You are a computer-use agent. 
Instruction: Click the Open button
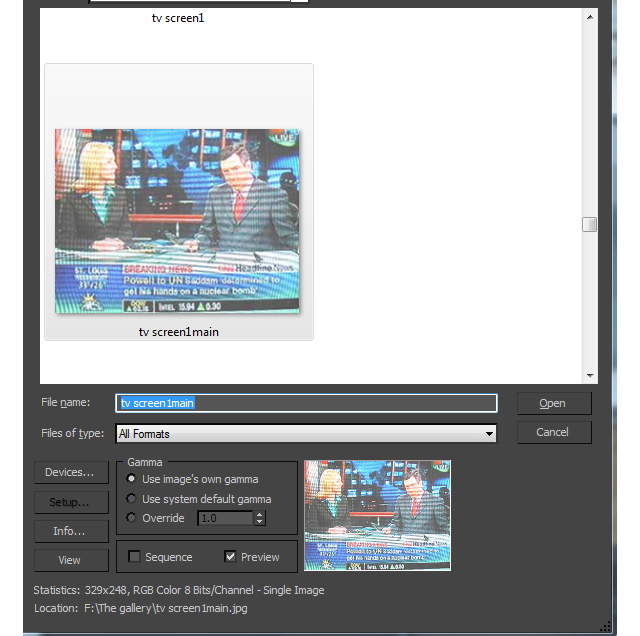[554, 403]
